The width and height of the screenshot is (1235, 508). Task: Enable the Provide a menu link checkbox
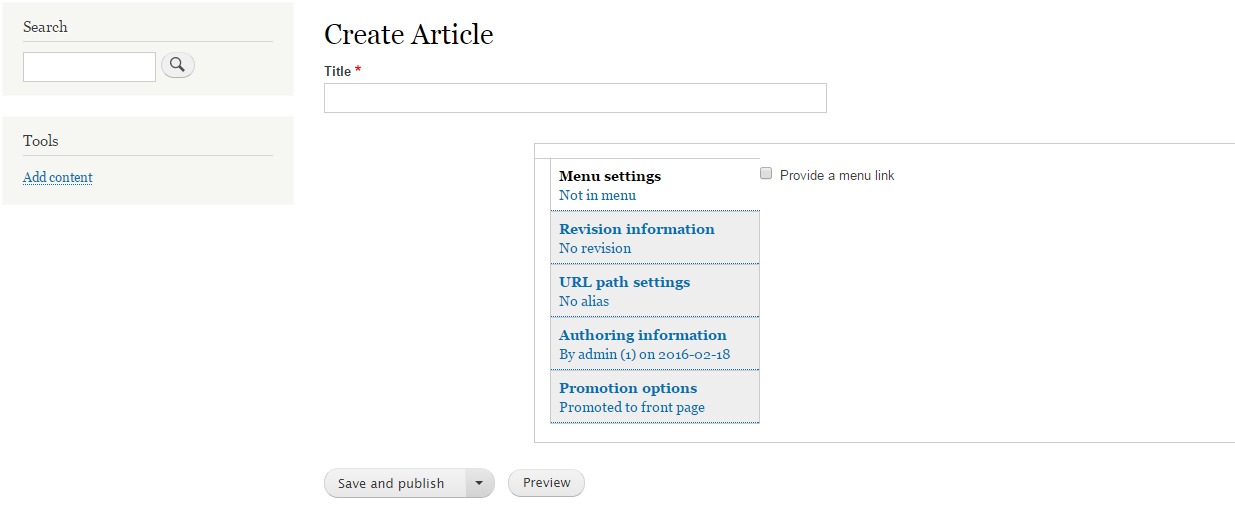click(x=766, y=174)
